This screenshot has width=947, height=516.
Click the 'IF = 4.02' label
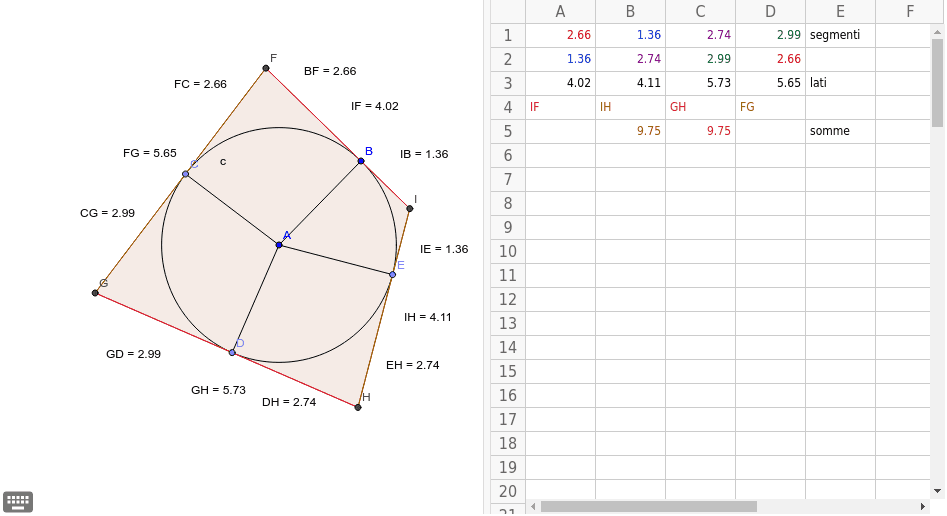point(374,106)
